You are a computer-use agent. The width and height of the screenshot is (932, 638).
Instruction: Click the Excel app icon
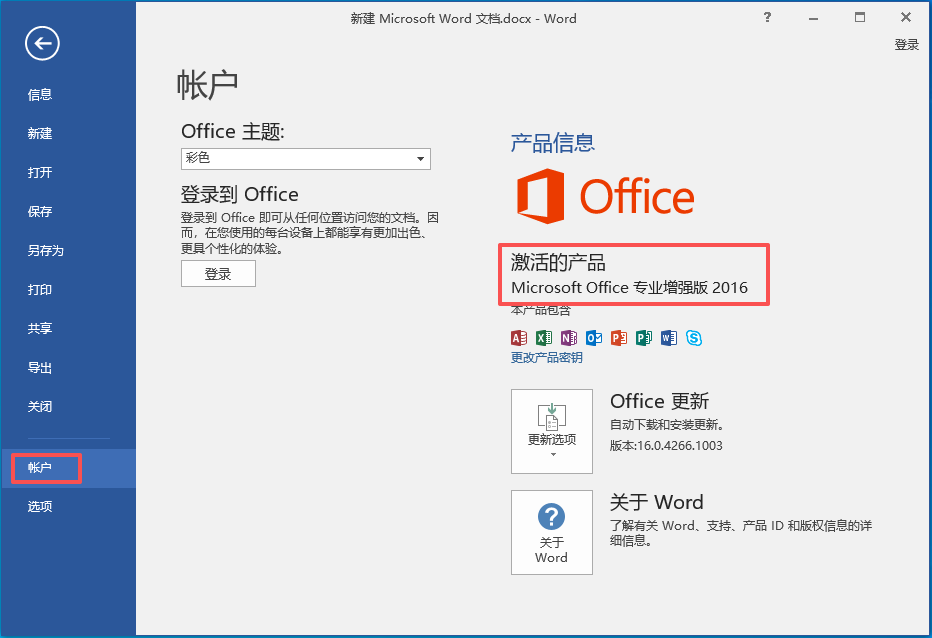point(544,338)
